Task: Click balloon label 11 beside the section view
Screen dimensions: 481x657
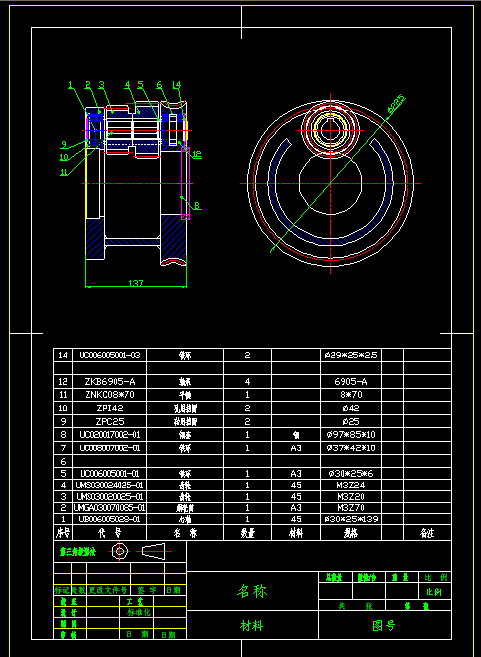Action: coord(63,172)
